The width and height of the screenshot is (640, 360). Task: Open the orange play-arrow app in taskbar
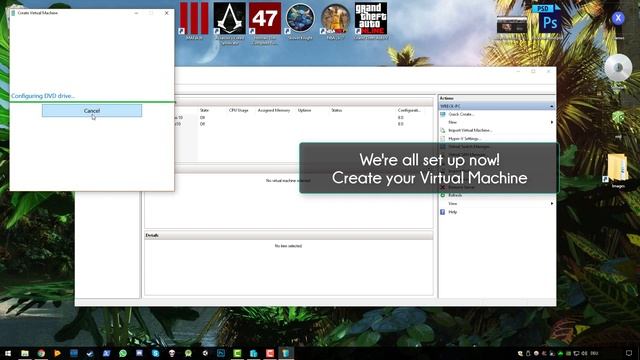pyautogui.click(x=58, y=353)
